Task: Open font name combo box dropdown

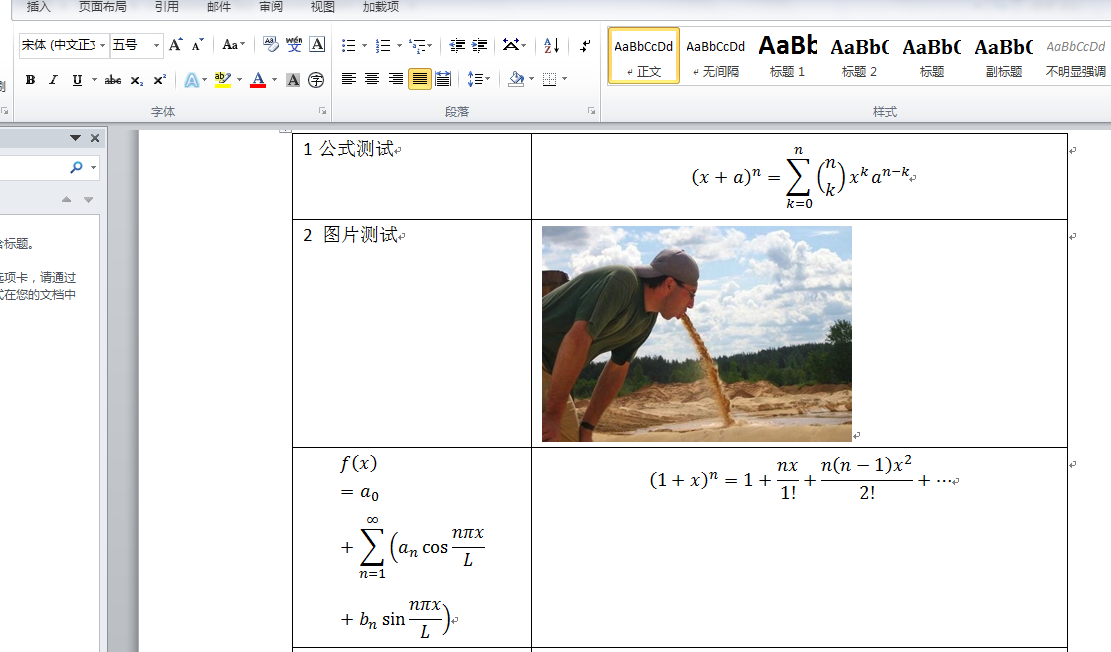Action: coord(102,45)
